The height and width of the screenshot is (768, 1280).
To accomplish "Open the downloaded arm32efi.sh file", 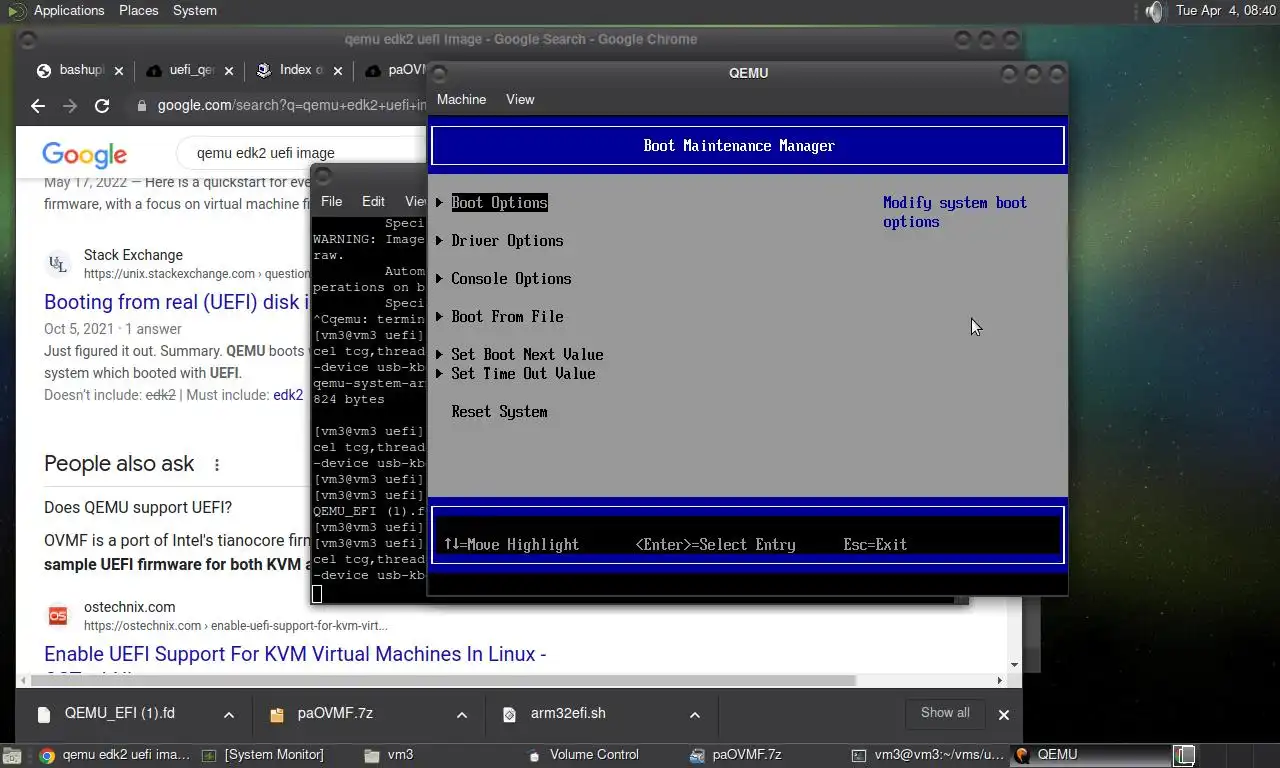I will click(x=567, y=714).
